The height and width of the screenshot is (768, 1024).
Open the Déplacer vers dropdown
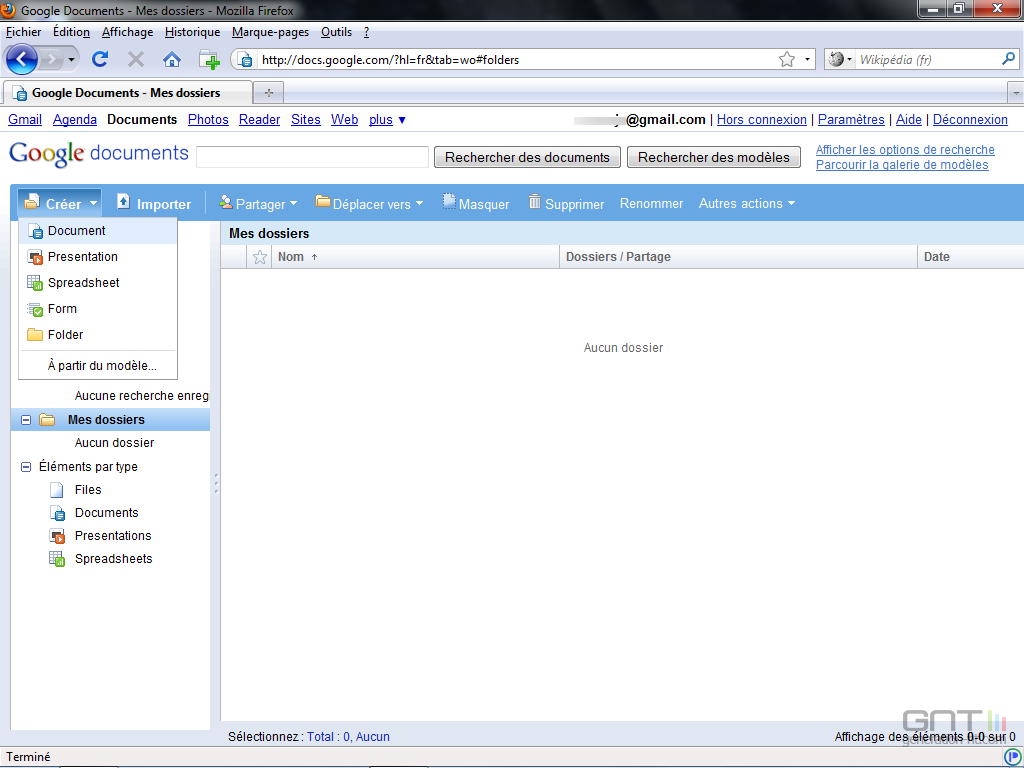369,204
